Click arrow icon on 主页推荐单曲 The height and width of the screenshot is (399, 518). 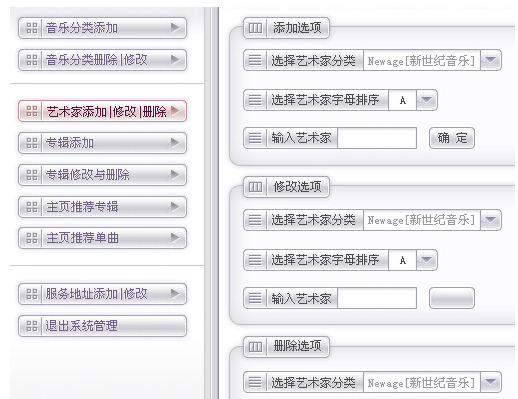pos(175,237)
